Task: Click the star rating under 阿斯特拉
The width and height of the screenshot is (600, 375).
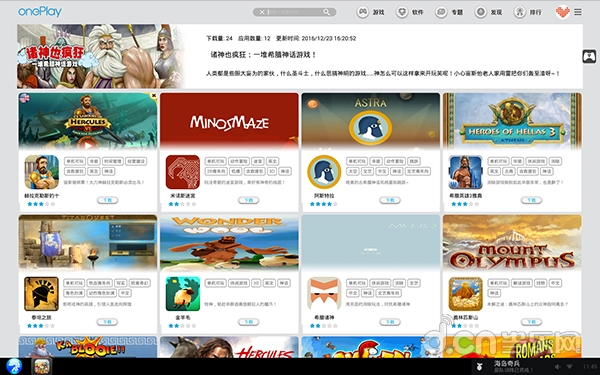Action: click(x=324, y=204)
